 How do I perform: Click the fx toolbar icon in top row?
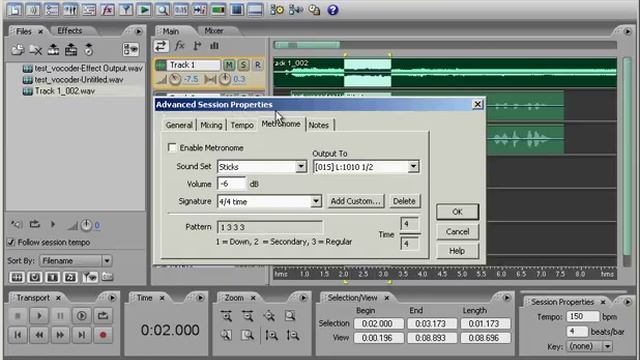tap(107, 9)
